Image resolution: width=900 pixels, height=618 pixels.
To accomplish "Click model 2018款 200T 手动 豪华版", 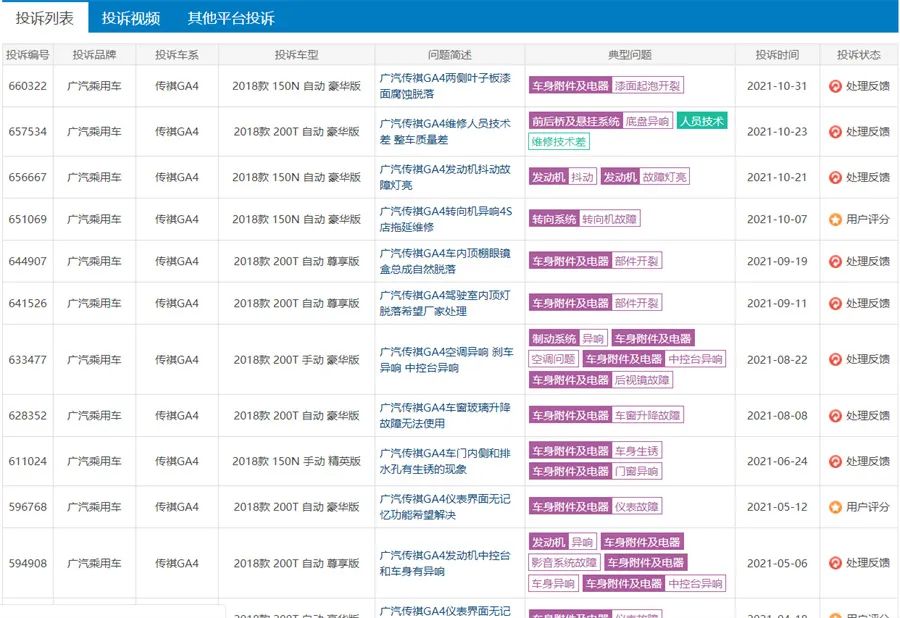I will point(296,360).
